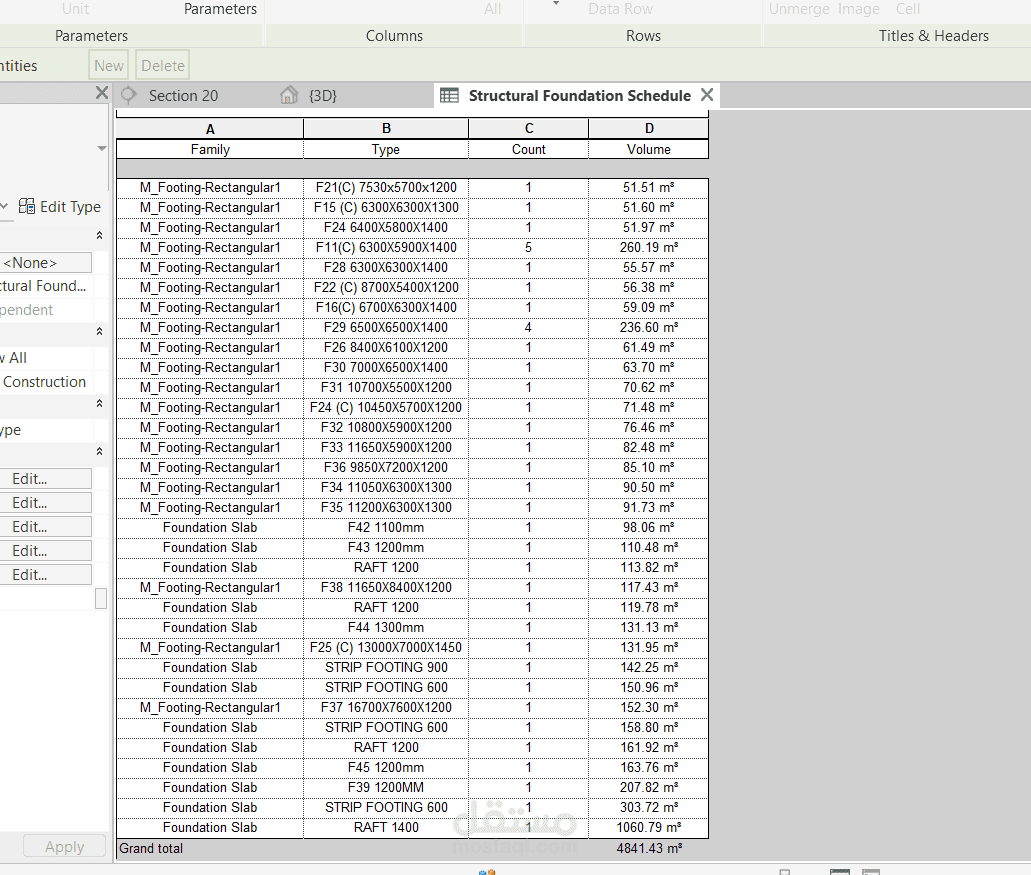This screenshot has height=875, width=1031.
Task: Click the 236.60 m³ volume cell
Action: tap(648, 327)
